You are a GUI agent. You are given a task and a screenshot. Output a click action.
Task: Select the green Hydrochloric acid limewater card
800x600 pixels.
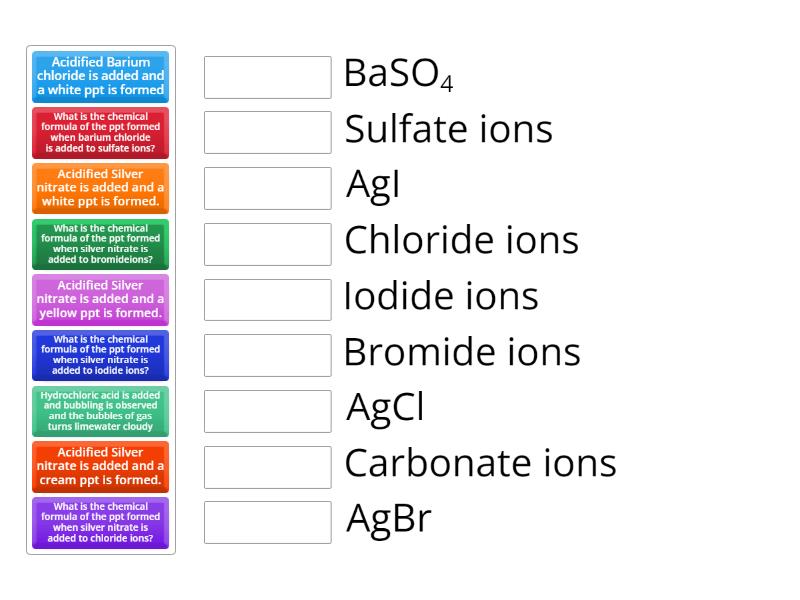pyautogui.click(x=98, y=410)
